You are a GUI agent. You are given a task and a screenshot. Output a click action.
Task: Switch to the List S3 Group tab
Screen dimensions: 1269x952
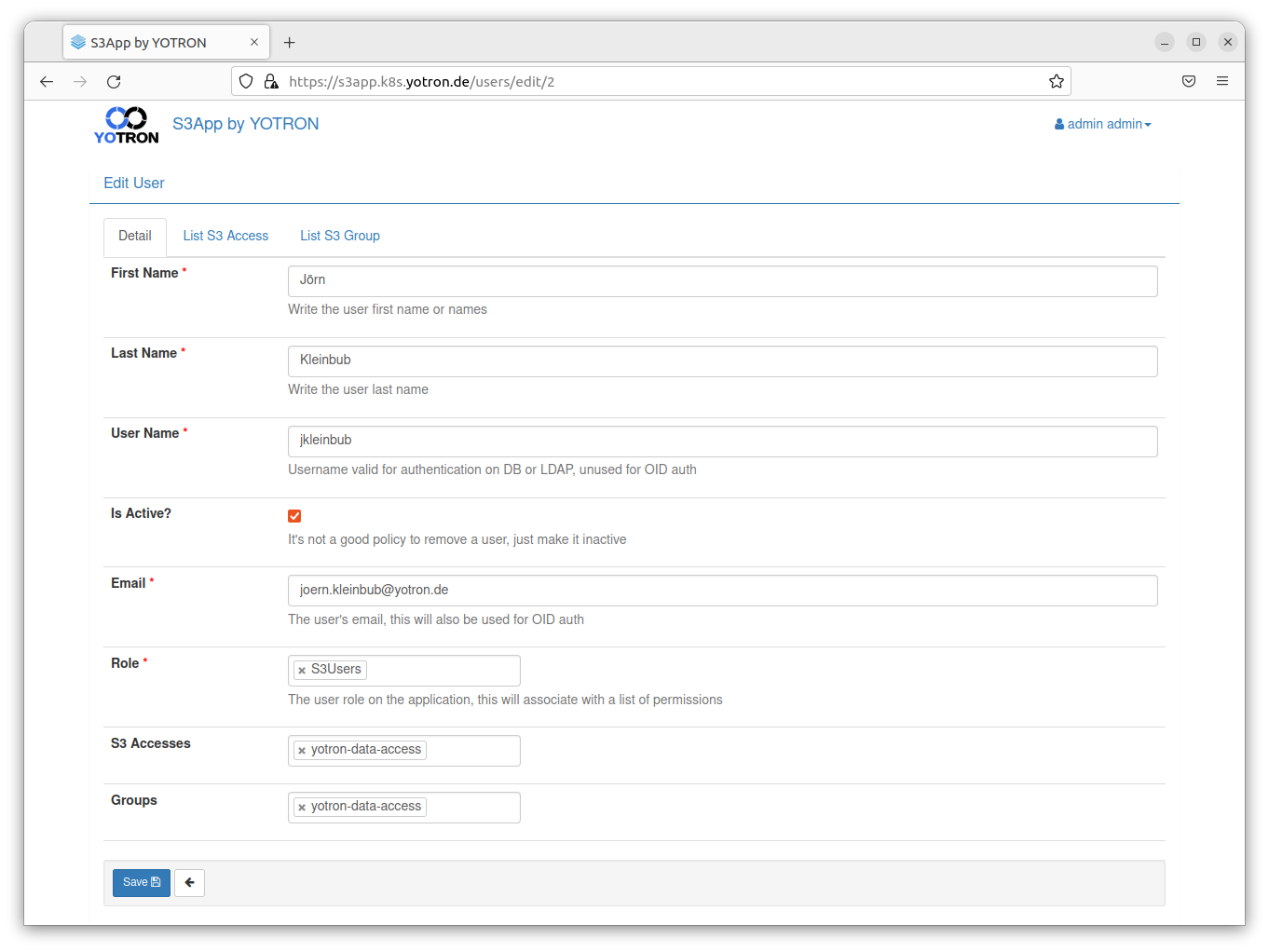[340, 237]
